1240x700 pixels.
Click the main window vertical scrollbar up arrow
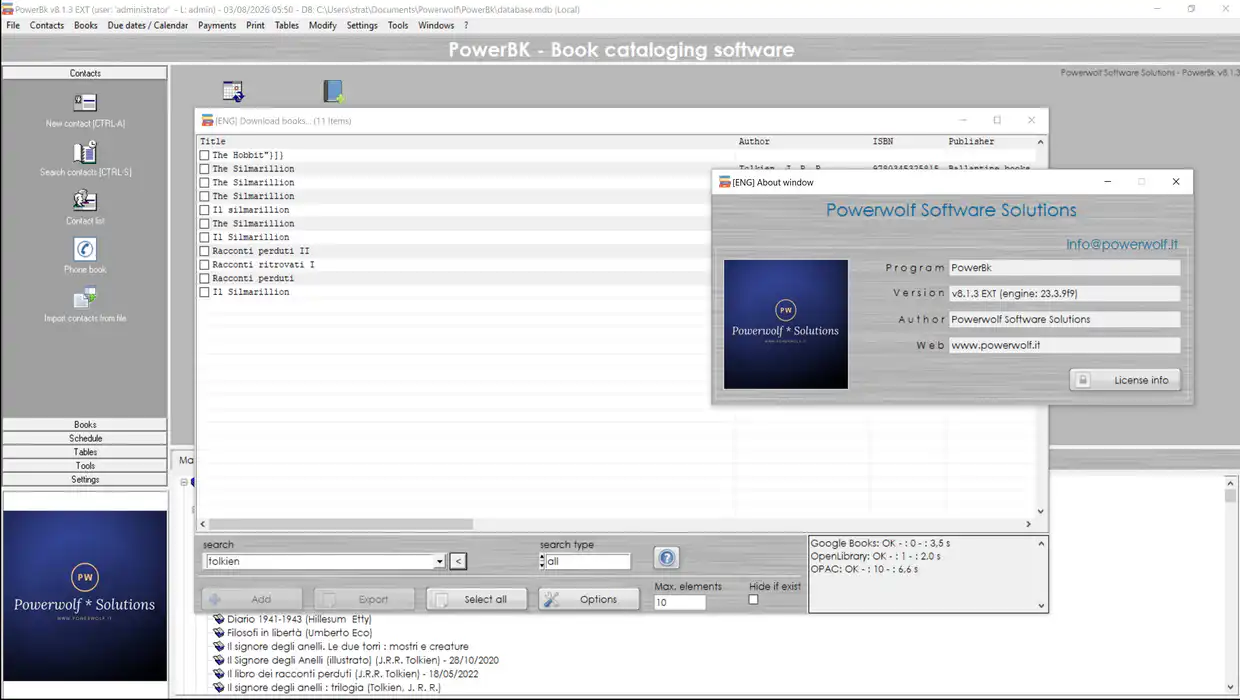(x=1231, y=484)
